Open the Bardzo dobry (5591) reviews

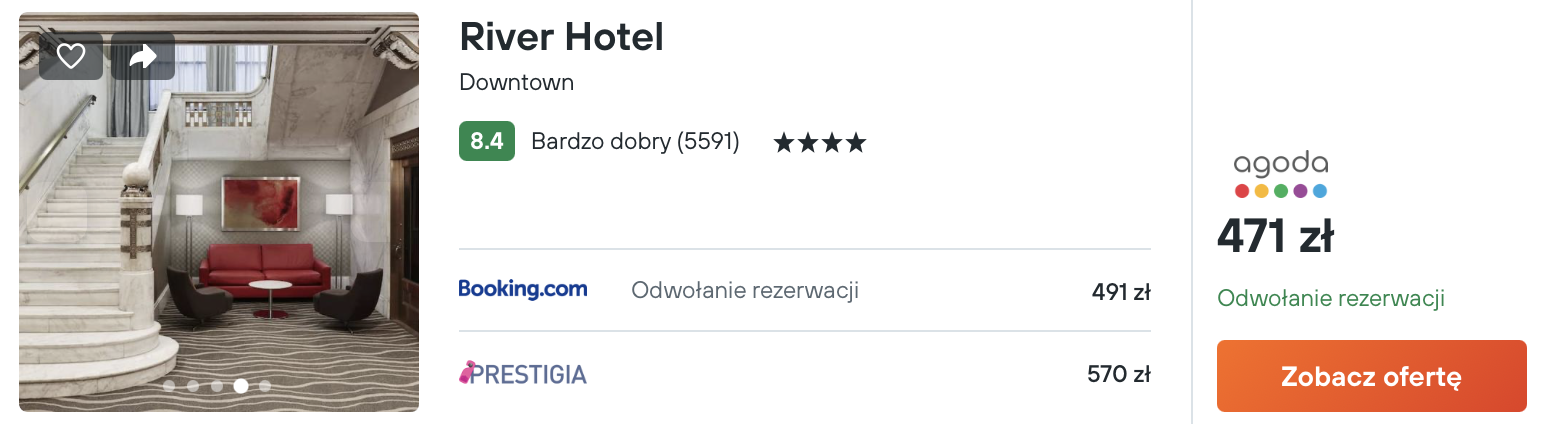[x=635, y=142]
